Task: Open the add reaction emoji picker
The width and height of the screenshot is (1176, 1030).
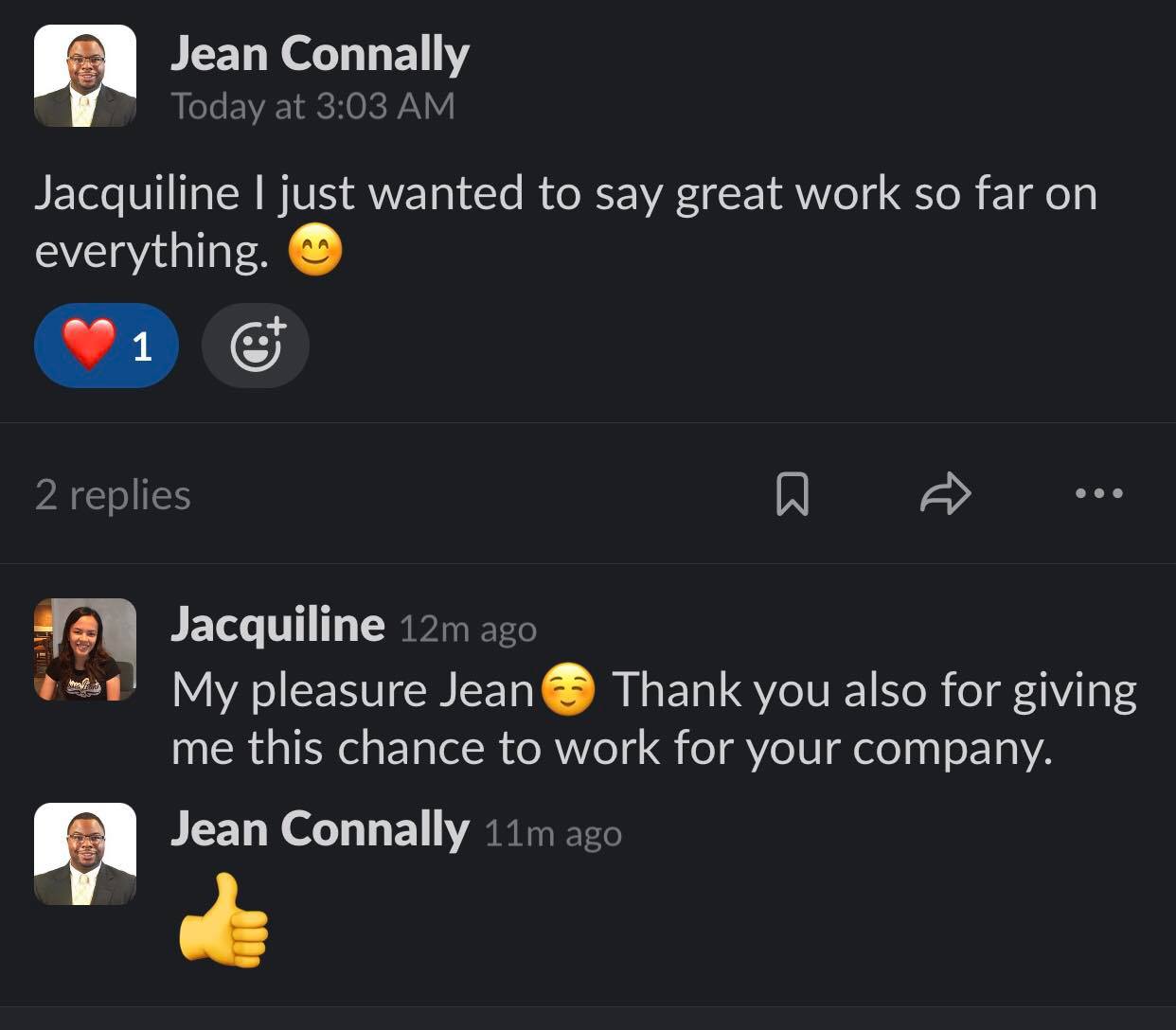Action: (x=256, y=346)
